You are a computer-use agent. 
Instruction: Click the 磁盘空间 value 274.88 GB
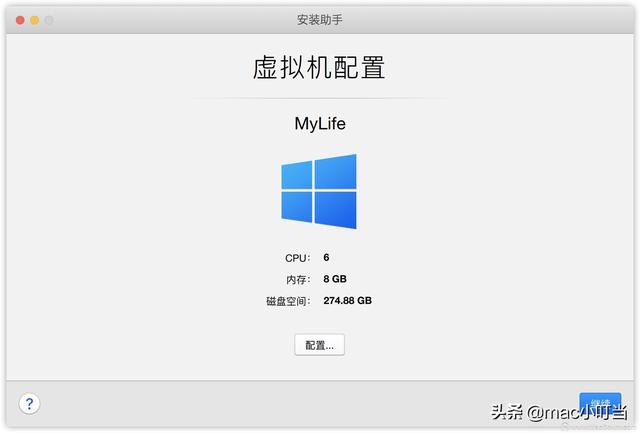click(x=347, y=300)
